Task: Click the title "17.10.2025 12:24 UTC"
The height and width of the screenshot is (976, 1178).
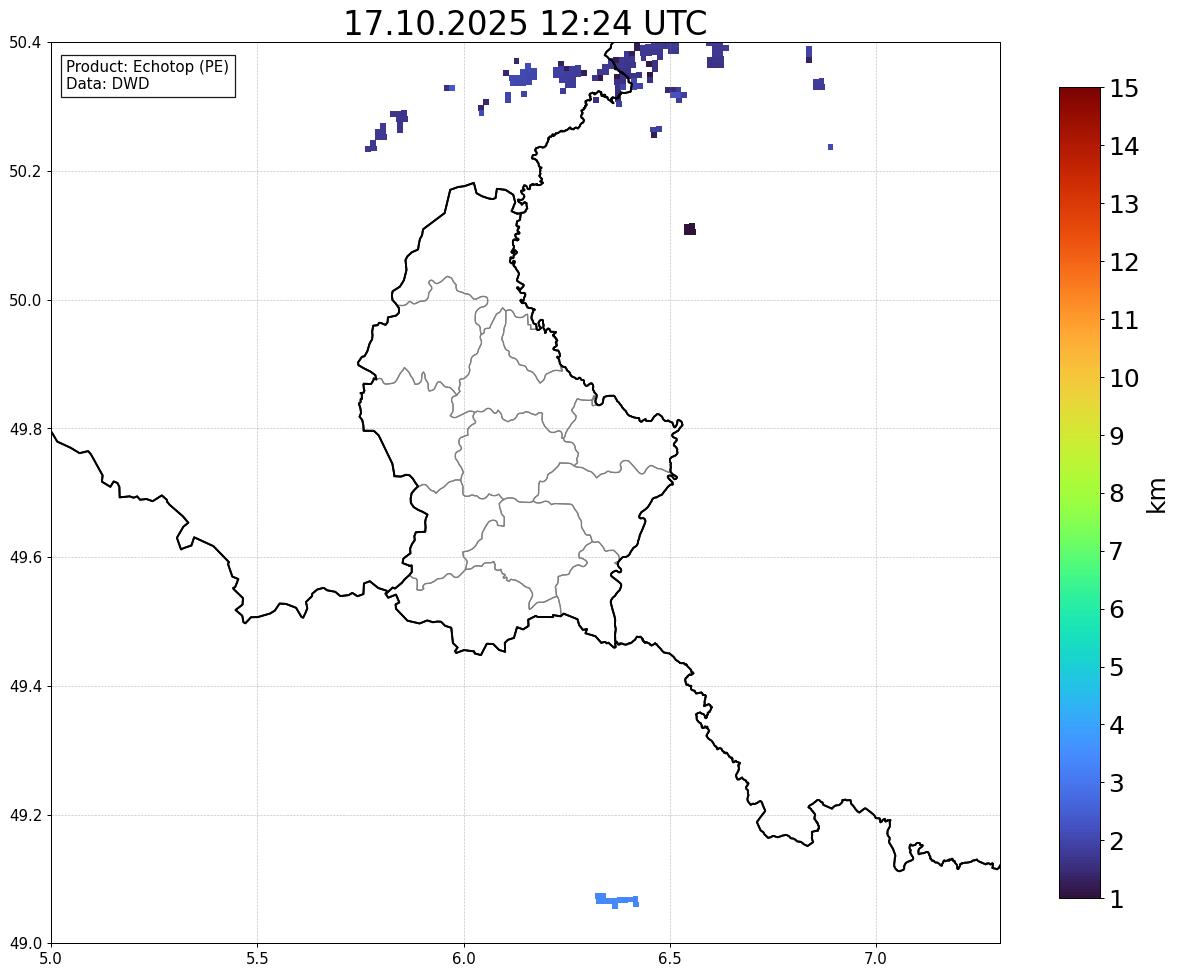Action: [x=525, y=23]
